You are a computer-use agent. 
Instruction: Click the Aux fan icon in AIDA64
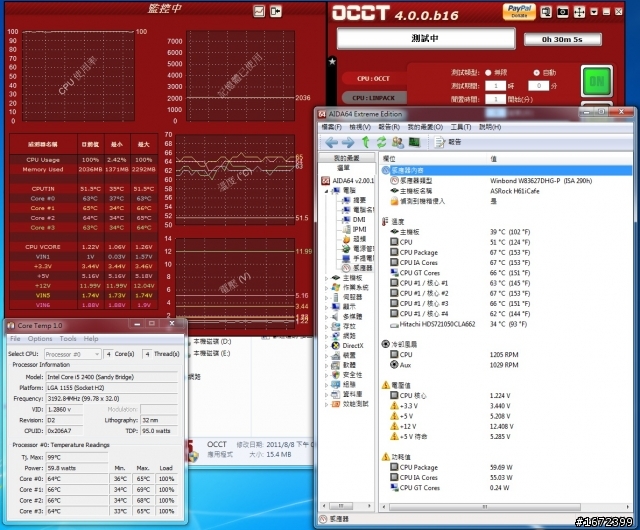click(394, 365)
